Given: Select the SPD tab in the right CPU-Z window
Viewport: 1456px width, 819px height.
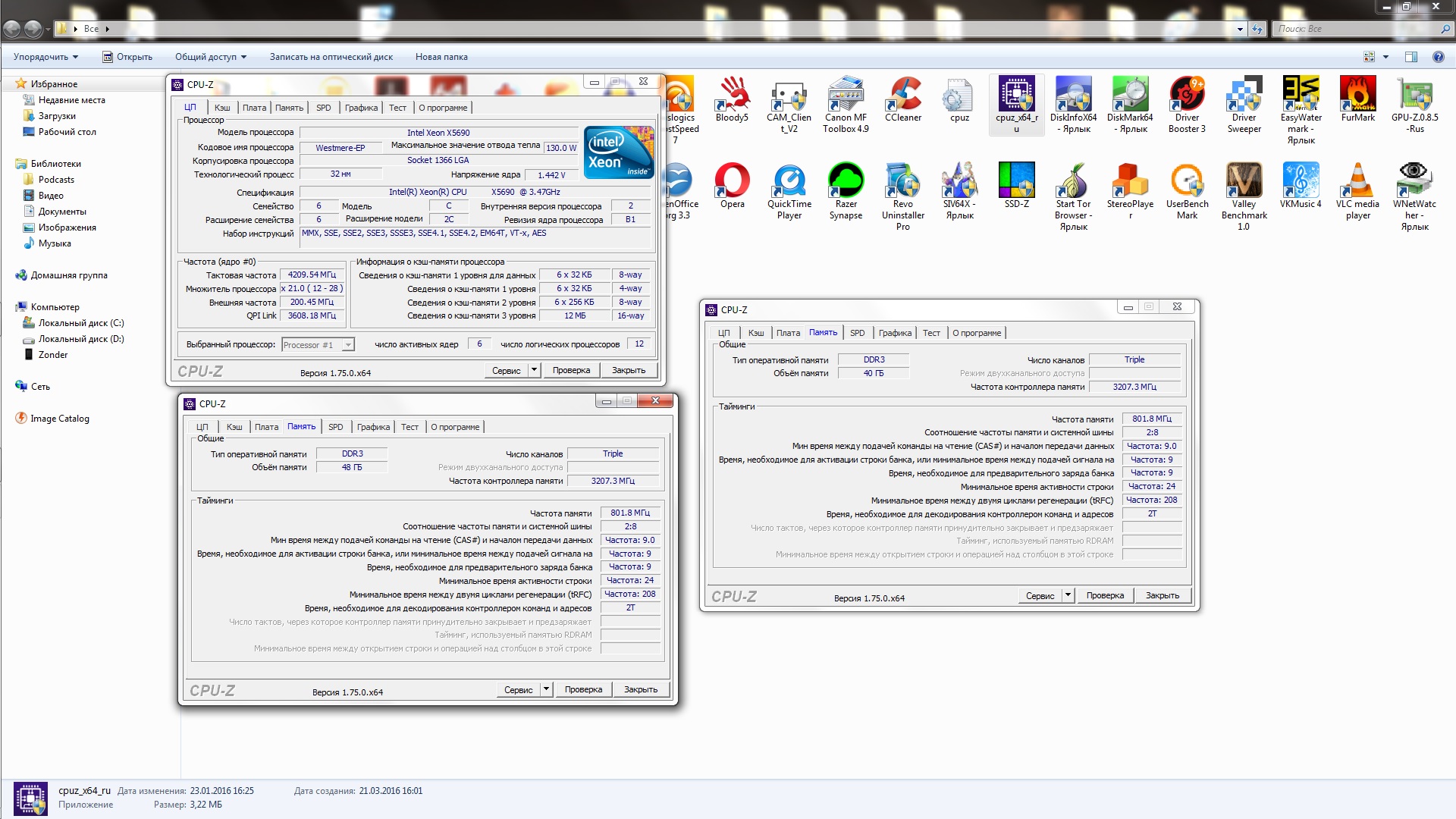Looking at the screenshot, I should (x=857, y=333).
